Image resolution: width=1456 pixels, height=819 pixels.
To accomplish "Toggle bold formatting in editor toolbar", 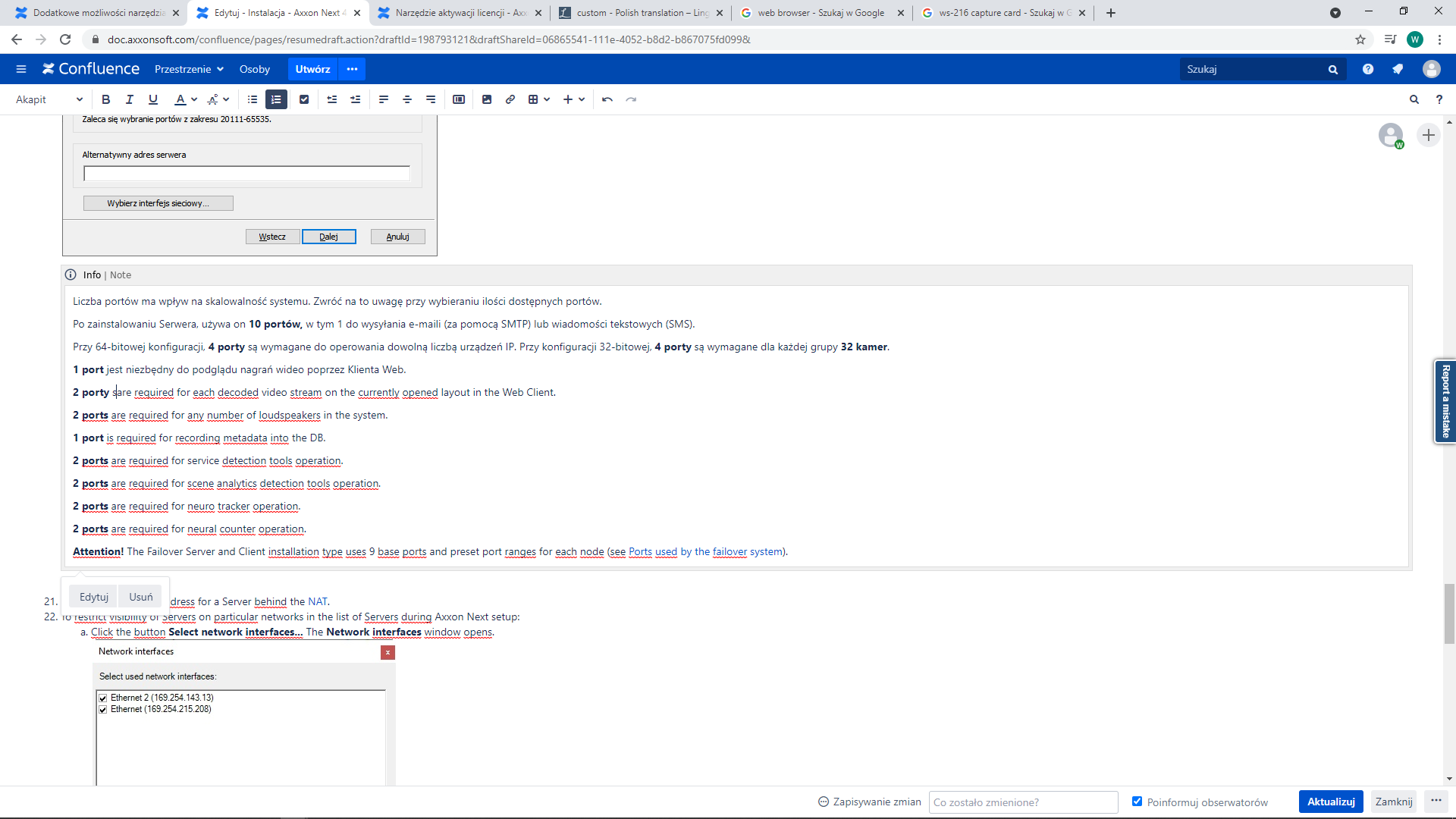I will (106, 99).
